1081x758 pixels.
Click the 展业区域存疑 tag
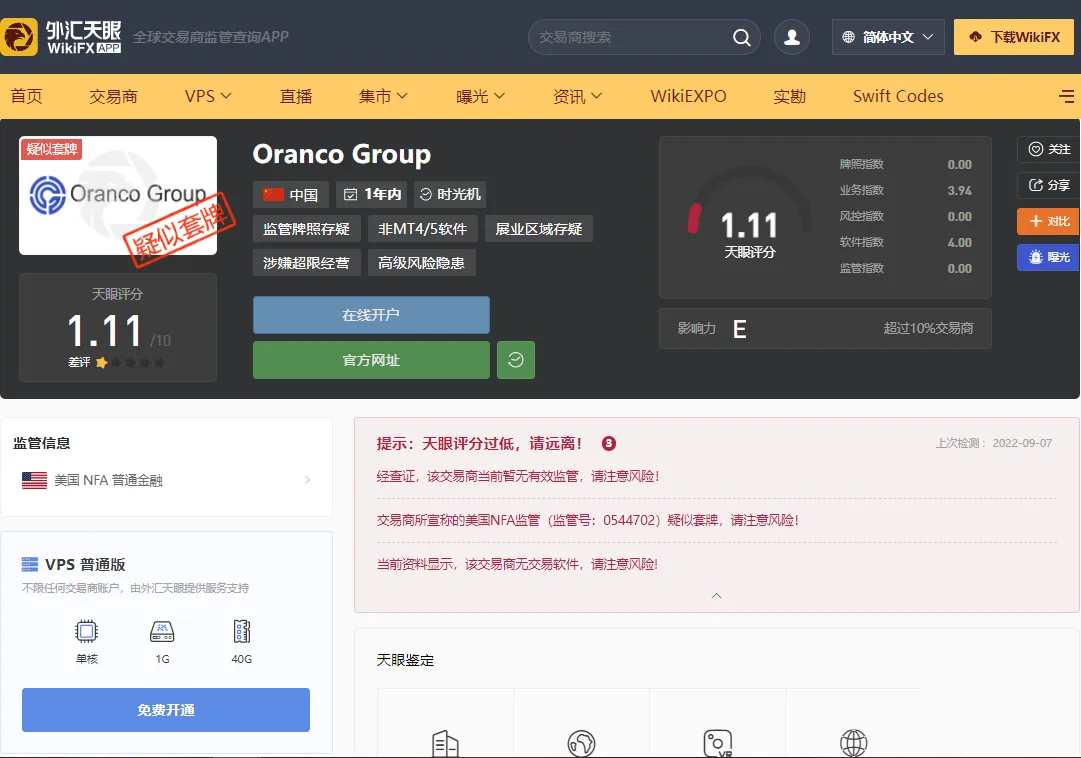coord(538,229)
